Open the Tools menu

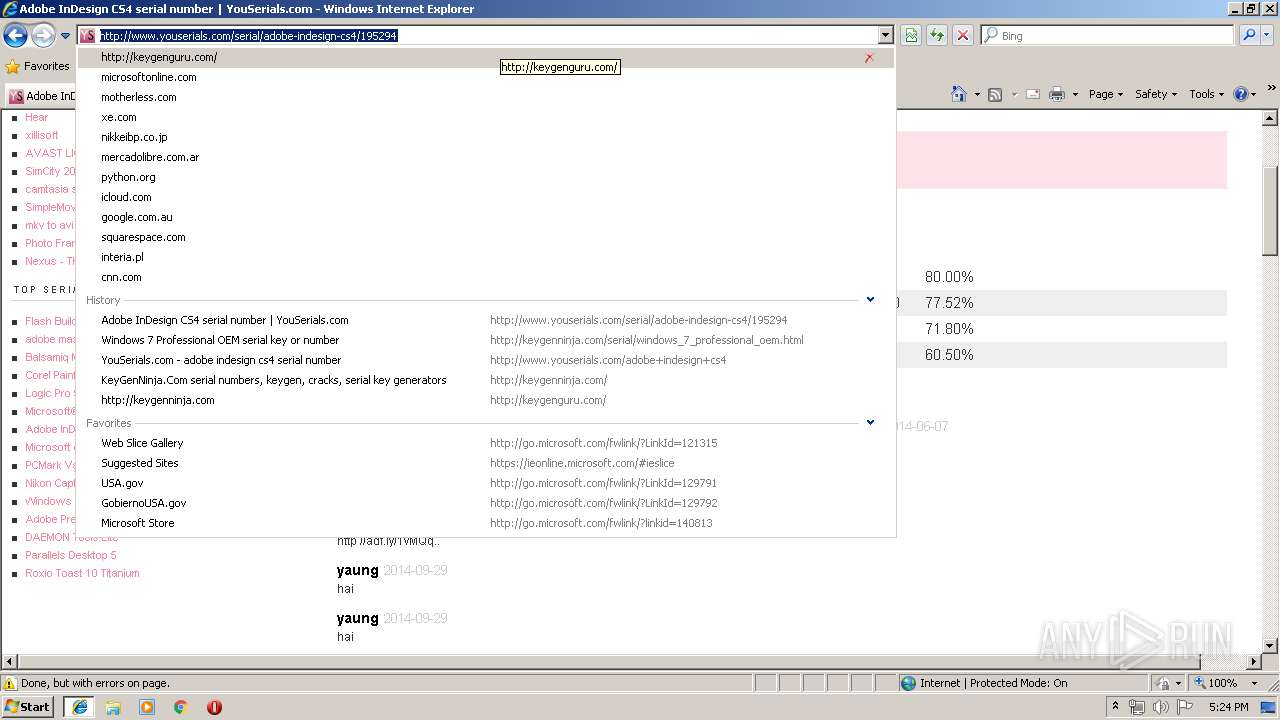click(1207, 94)
